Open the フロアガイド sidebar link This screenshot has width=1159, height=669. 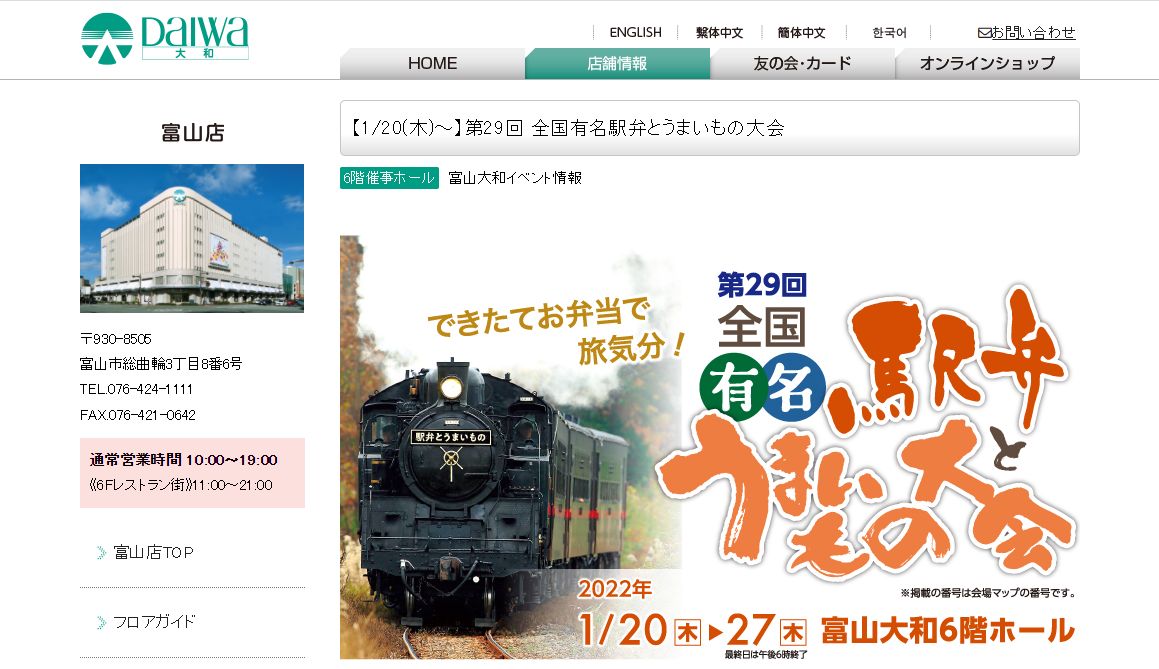[154, 622]
